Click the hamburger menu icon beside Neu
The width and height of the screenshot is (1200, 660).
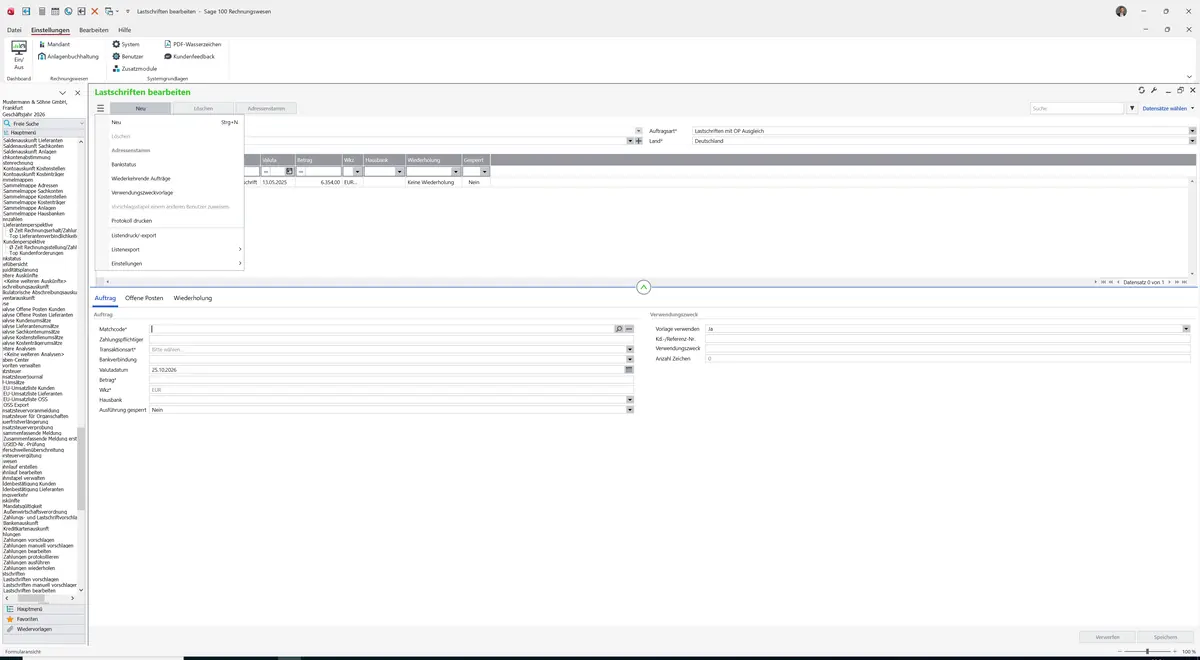point(100,108)
